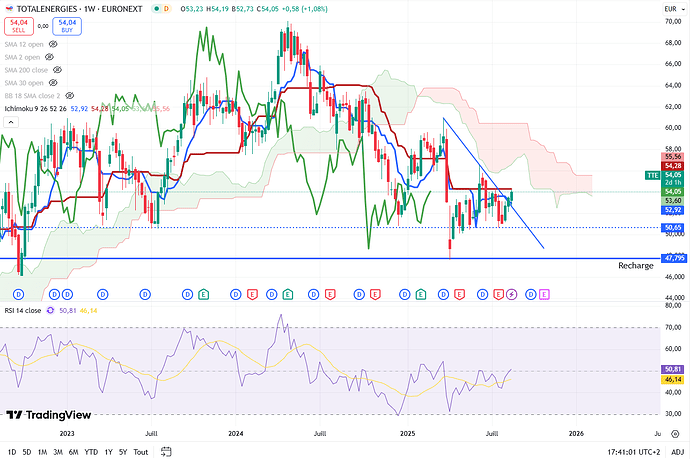This screenshot has width=690, height=459.
Task: Unhide the SMA 30 open indicator
Action: point(53,82)
